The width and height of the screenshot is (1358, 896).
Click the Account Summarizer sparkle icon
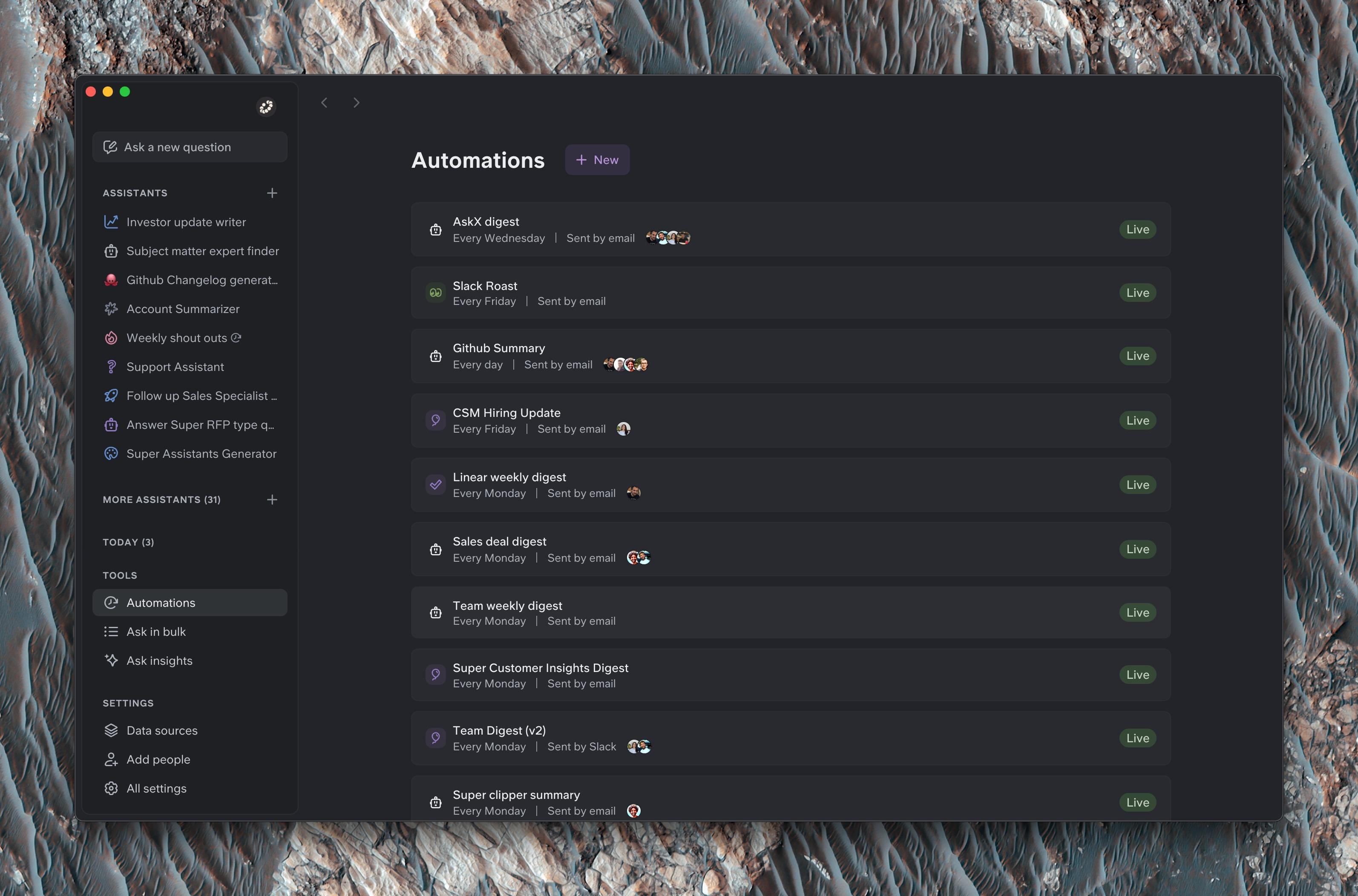click(x=111, y=309)
